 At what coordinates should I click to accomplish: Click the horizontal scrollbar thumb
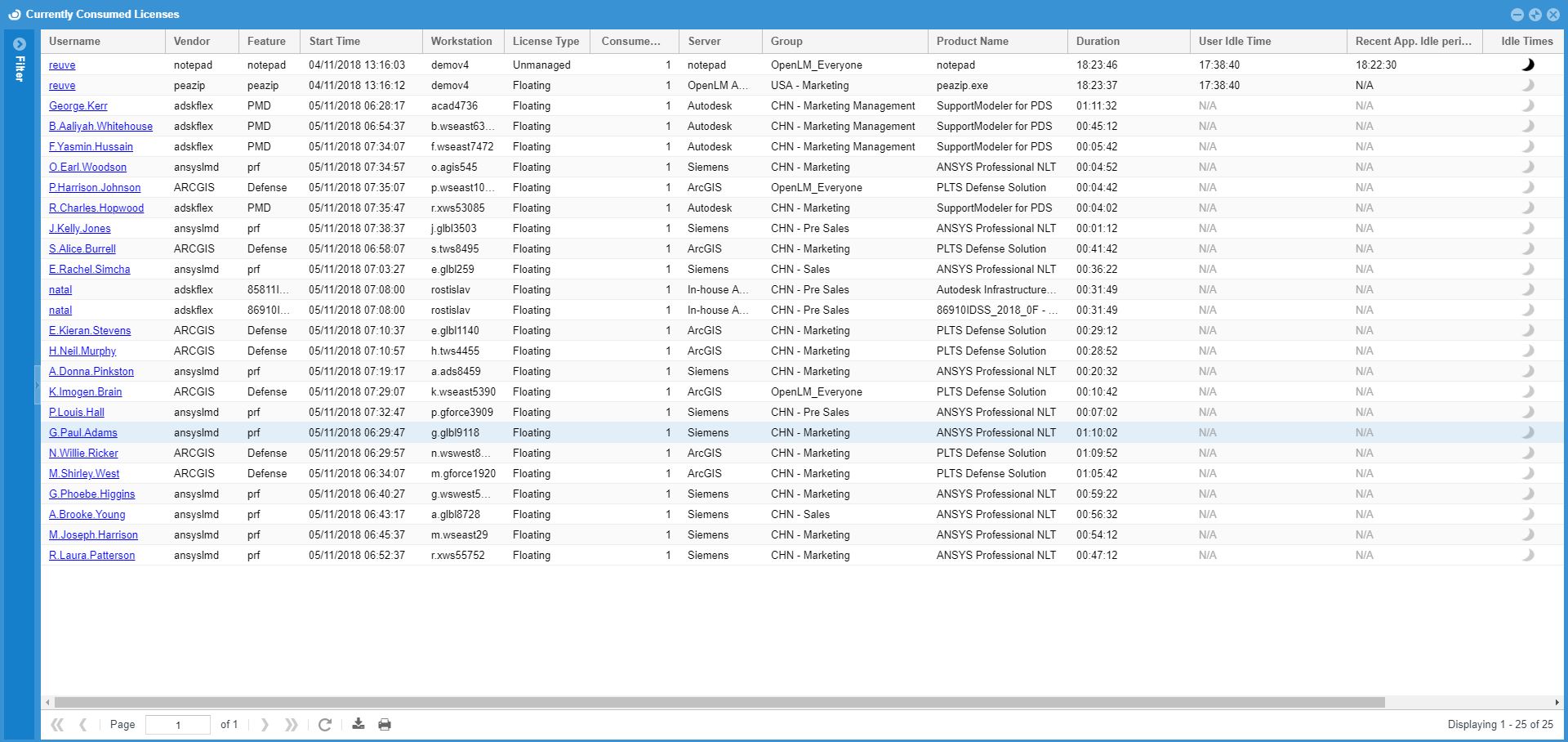(x=719, y=702)
